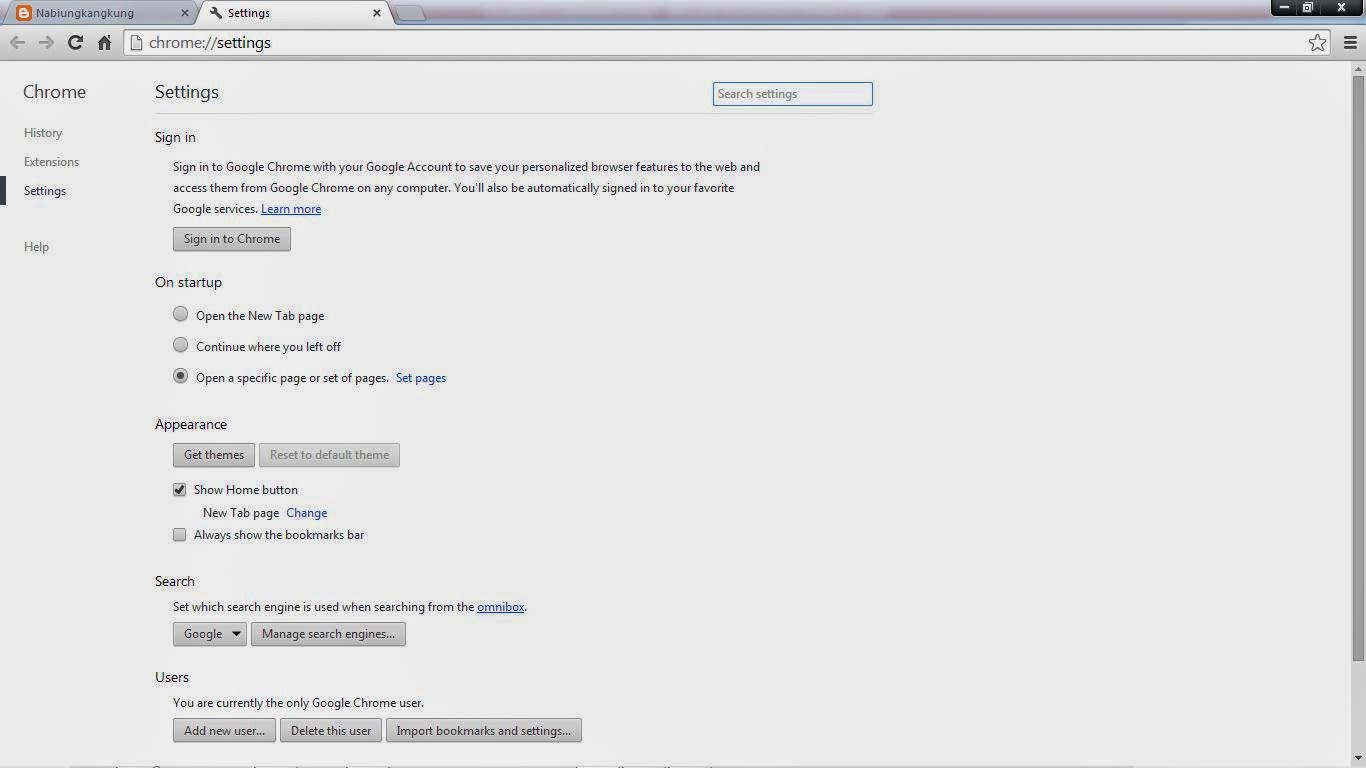1366x768 pixels.
Task: Open the Google search engine dropdown
Action: tap(210, 634)
